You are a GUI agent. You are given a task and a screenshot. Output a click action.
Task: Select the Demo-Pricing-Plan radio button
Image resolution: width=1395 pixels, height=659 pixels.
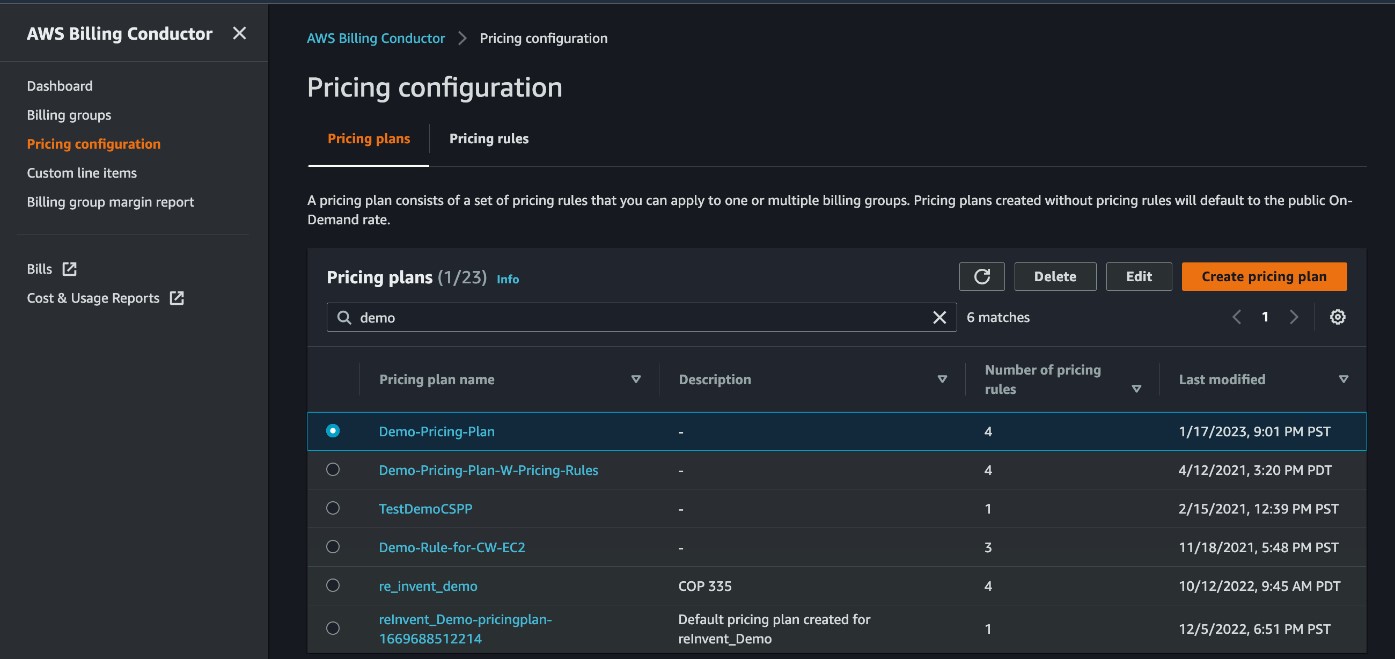pos(333,431)
